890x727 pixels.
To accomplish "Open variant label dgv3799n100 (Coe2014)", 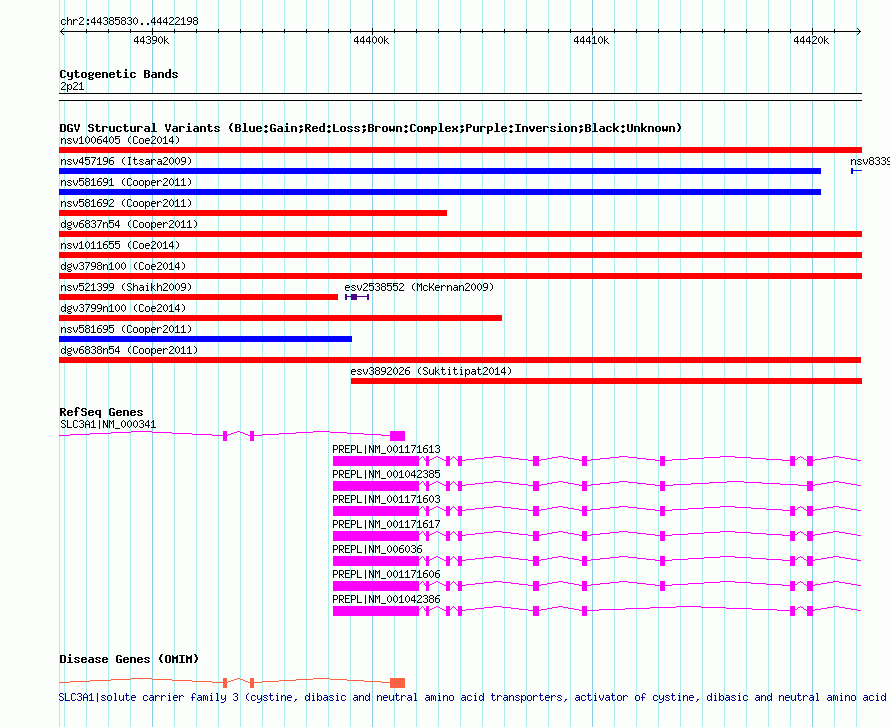I will 123,308.
